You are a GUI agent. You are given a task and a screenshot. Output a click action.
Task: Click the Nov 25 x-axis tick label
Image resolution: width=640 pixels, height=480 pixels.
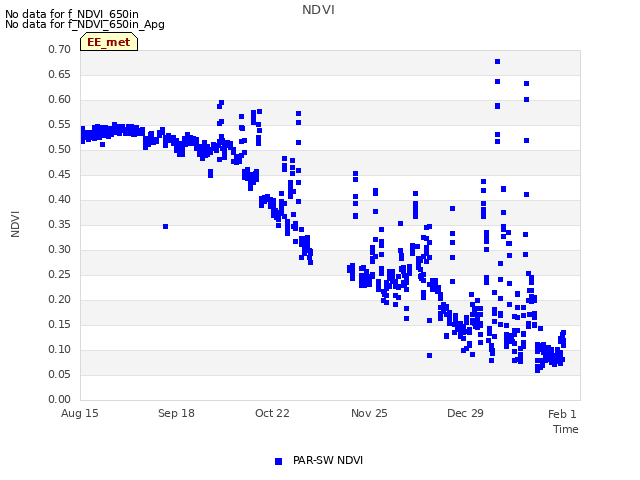pos(369,413)
